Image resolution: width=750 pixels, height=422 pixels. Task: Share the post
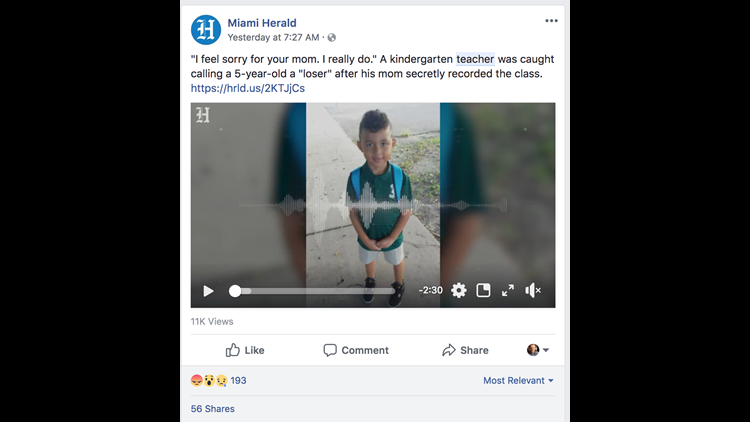click(x=465, y=350)
